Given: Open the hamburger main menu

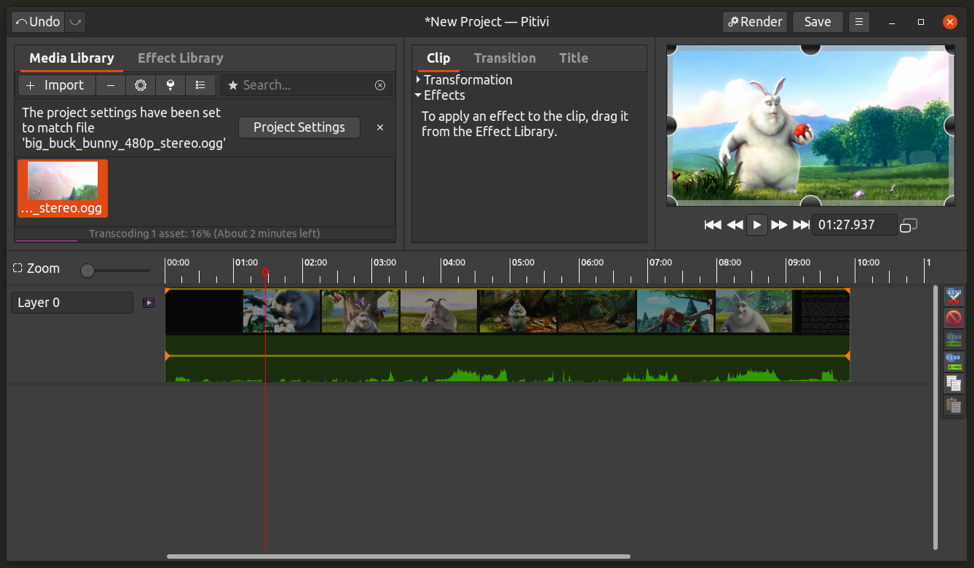Looking at the screenshot, I should point(859,22).
